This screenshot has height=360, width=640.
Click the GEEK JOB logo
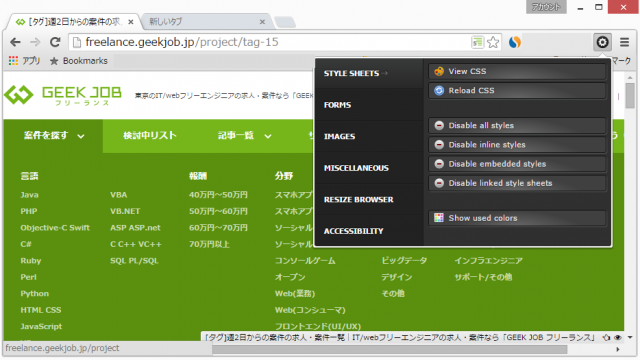pyautogui.click(x=62, y=96)
